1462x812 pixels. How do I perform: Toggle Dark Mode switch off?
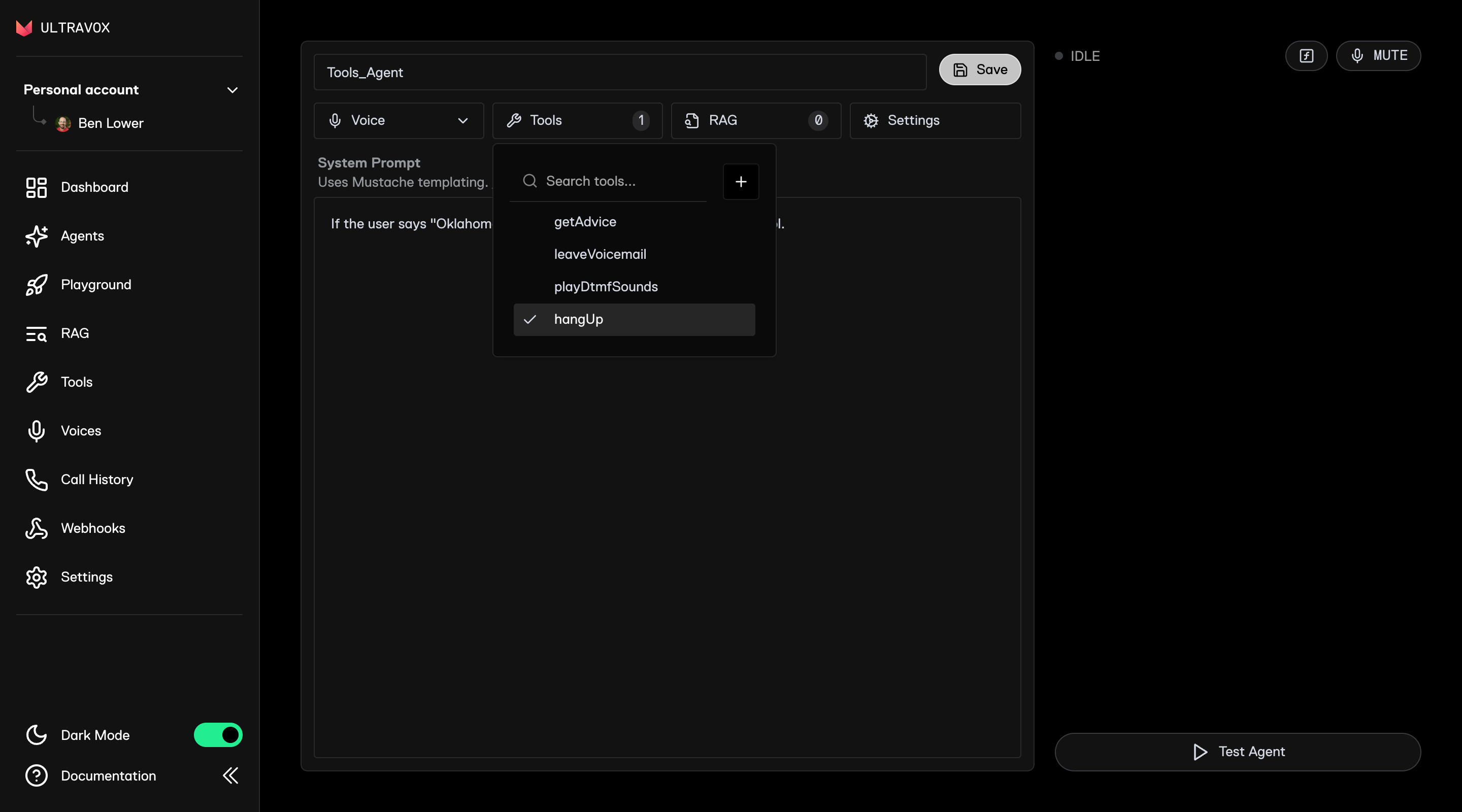pos(218,735)
